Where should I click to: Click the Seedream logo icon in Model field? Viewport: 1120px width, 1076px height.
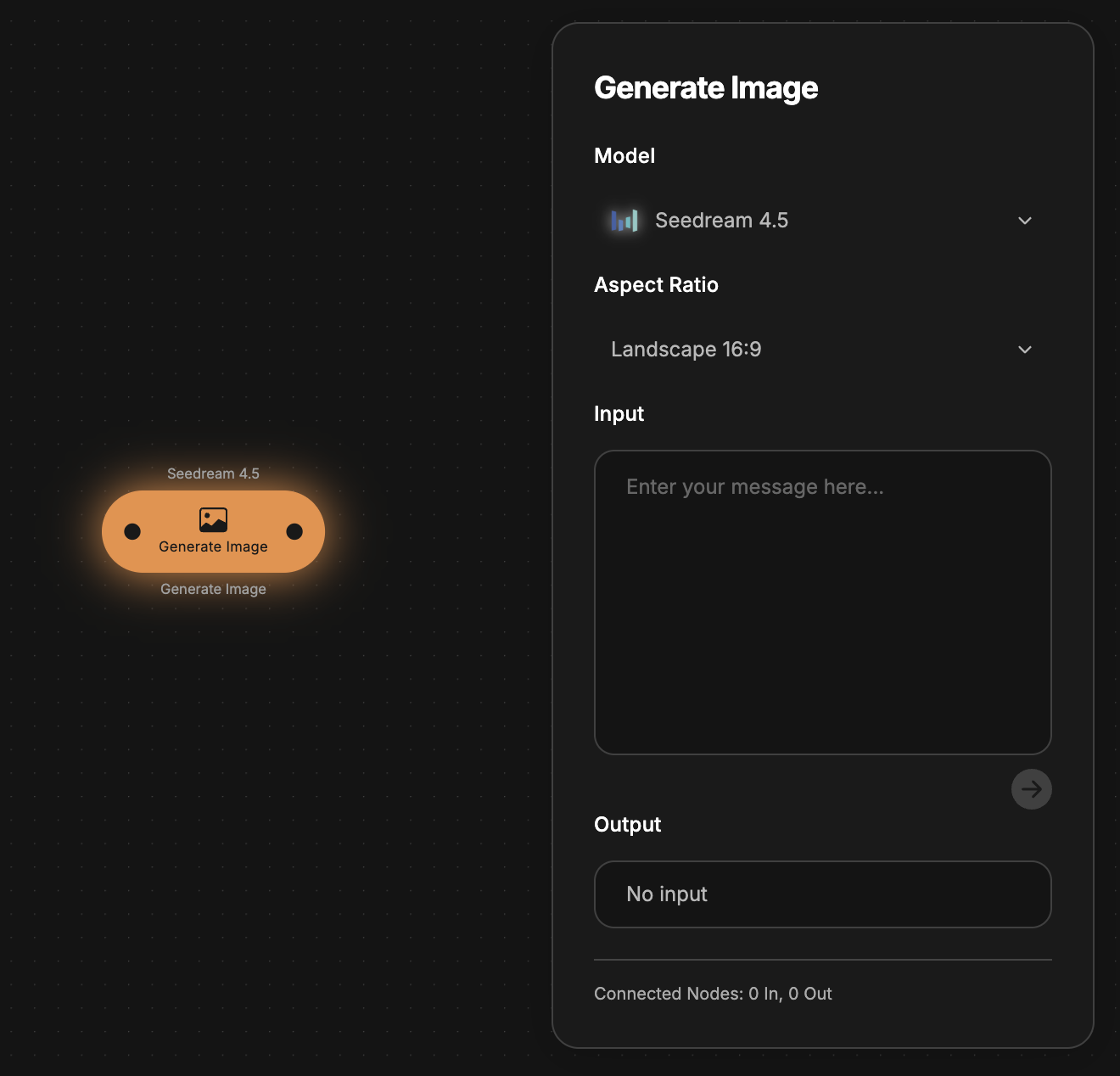click(x=624, y=221)
